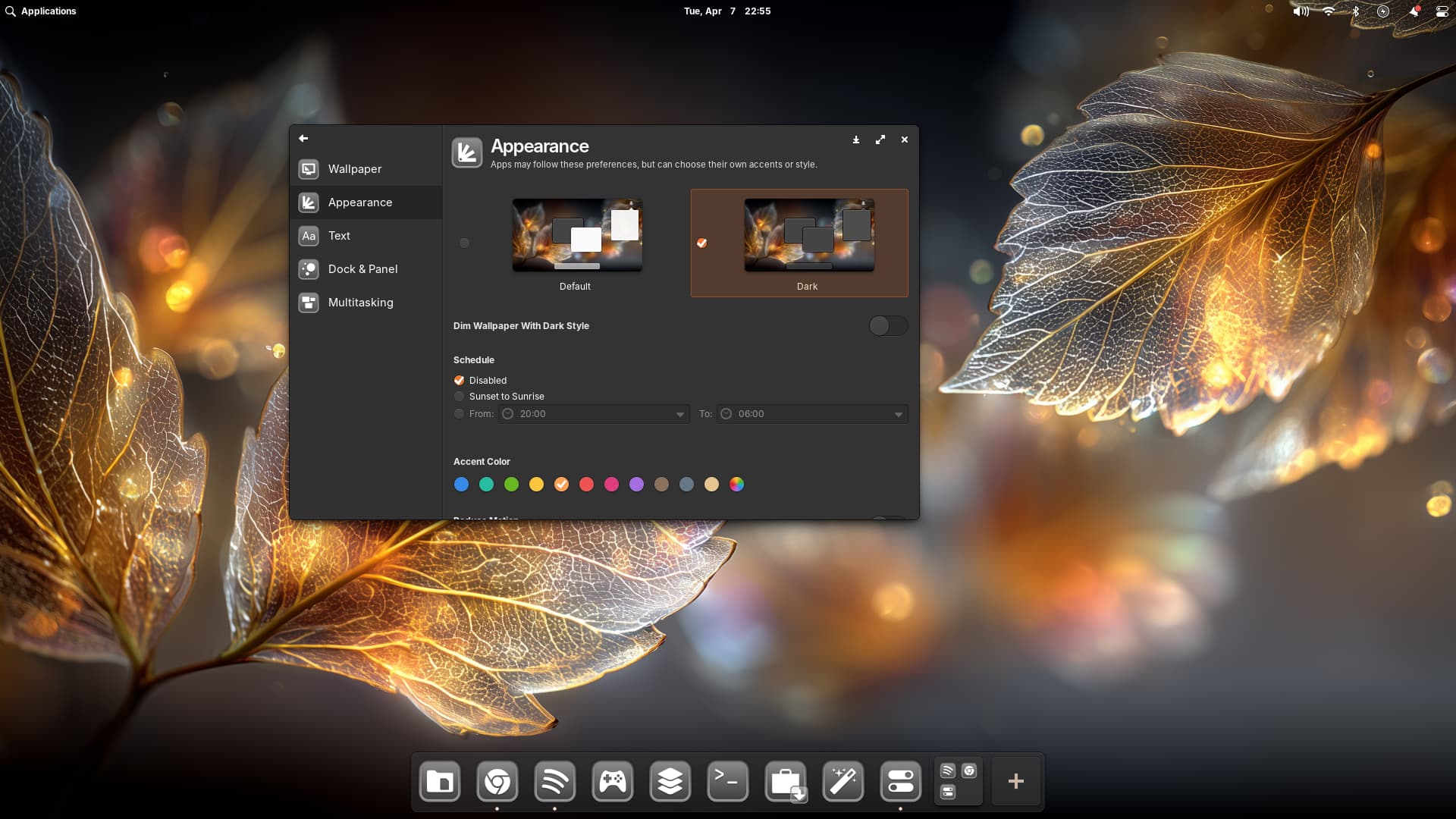Viewport: 1456px width, 819px height.
Task: Expand the From time dropdown
Action: 679,414
